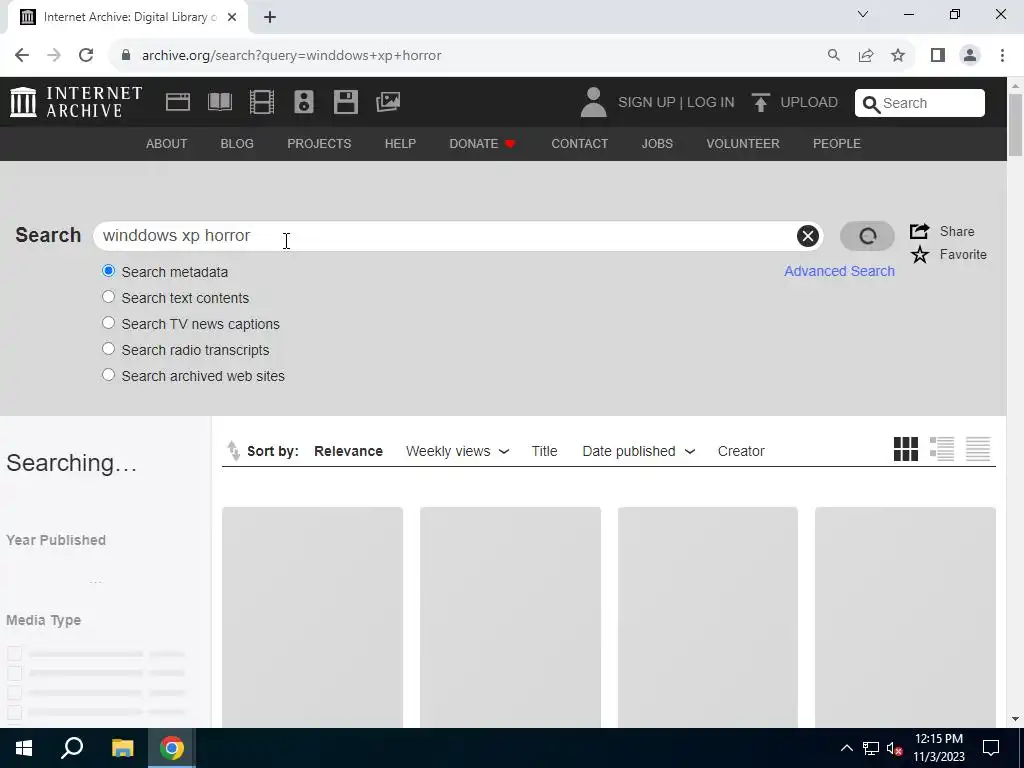Click the user avatar icon
1024x768 pixels.
pos(593,103)
